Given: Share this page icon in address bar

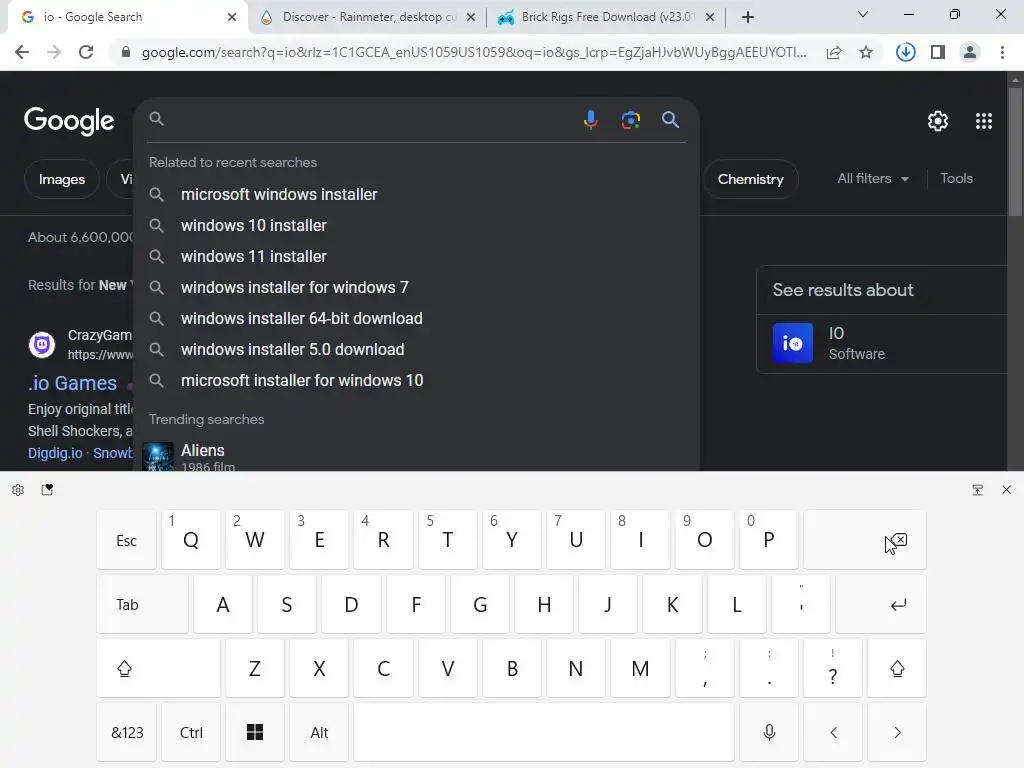Looking at the screenshot, I should point(834,52).
